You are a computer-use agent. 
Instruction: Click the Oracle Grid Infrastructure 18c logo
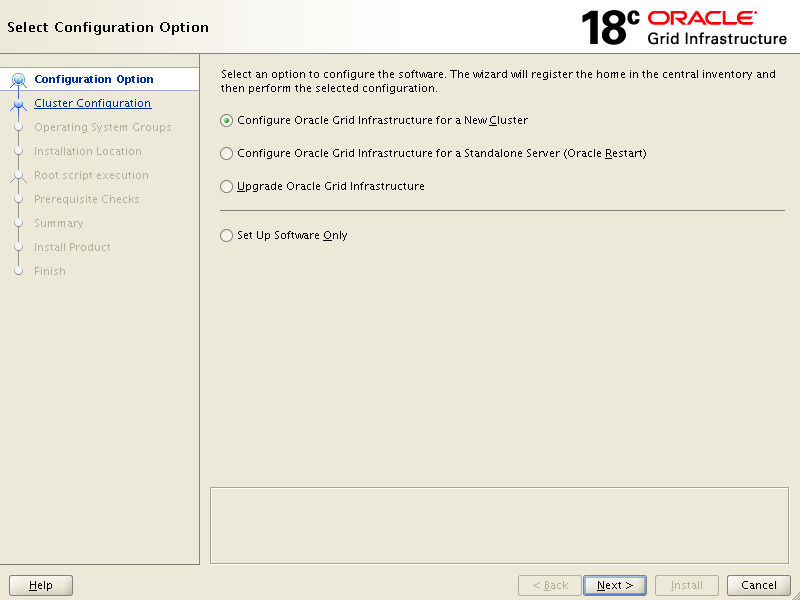pyautogui.click(x=684, y=28)
